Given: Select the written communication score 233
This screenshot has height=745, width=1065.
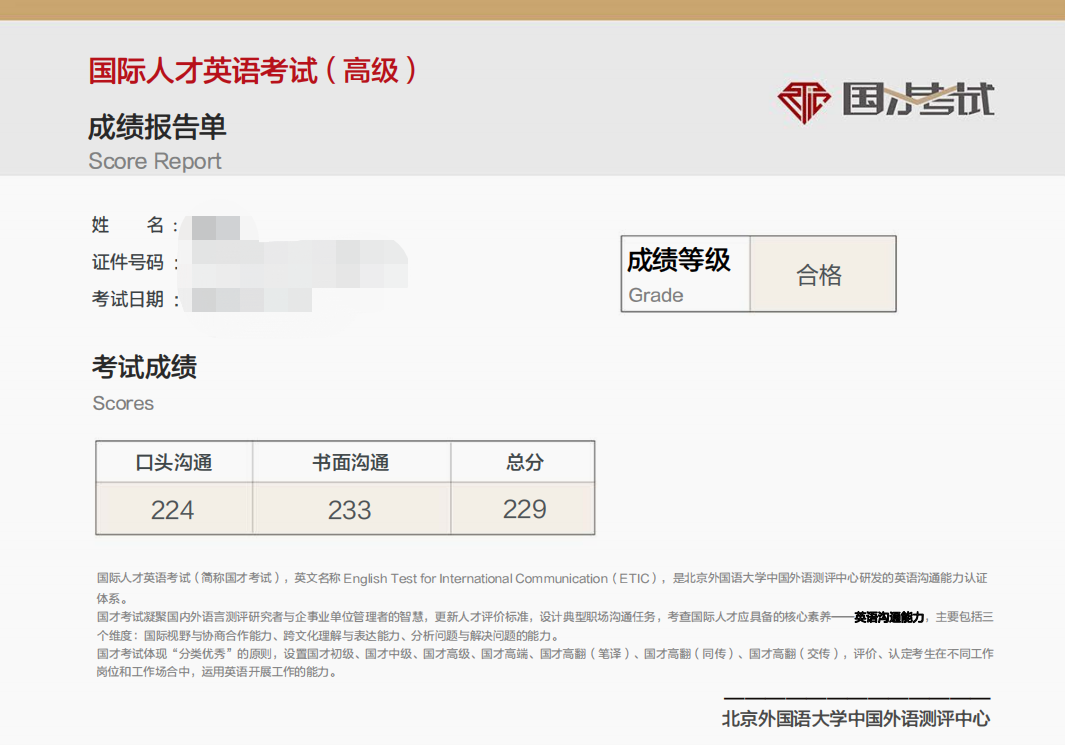Looking at the screenshot, I should coord(350,510).
